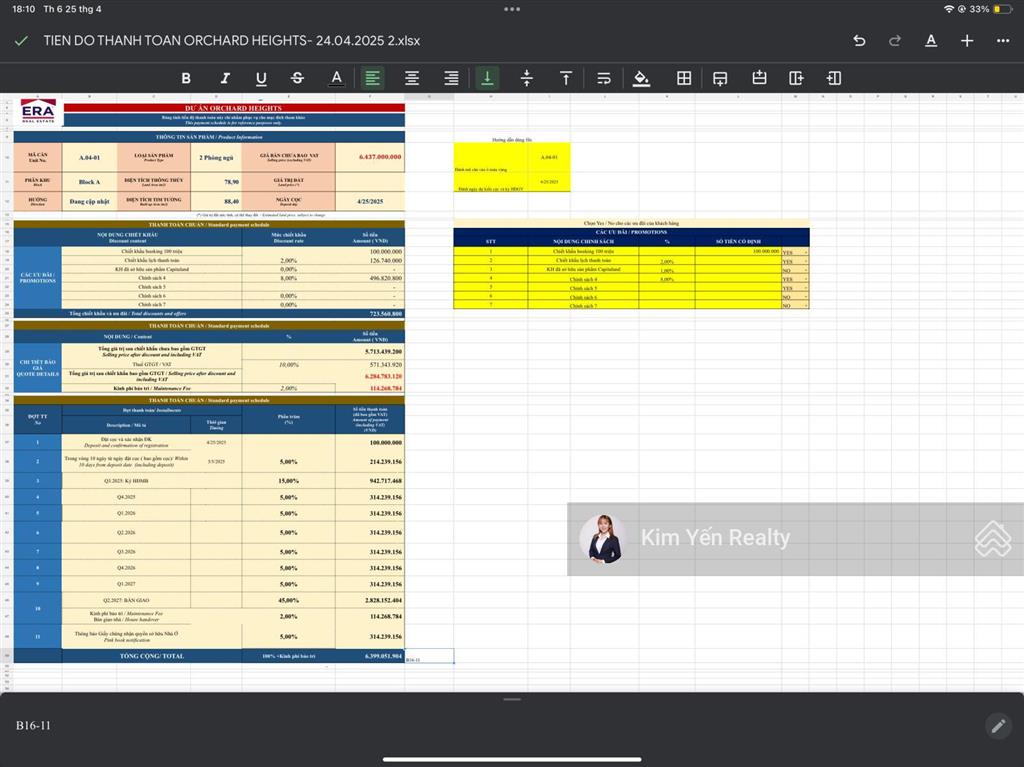Viewport: 1024px width, 767px height.
Task: Open the insert plus menu
Action: [967, 41]
